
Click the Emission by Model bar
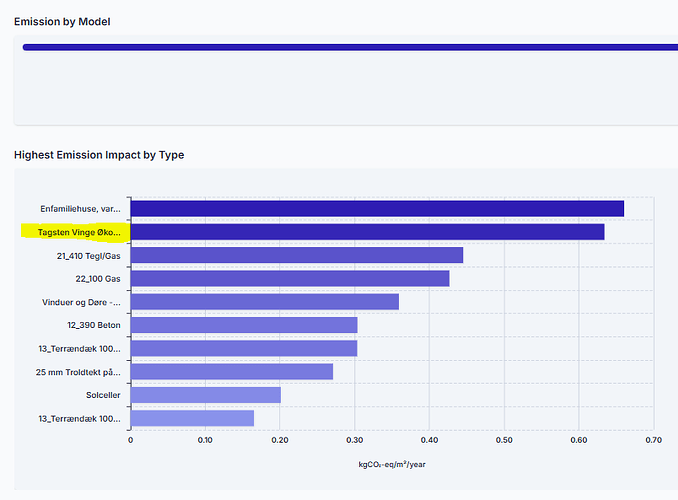pyautogui.click(x=350, y=46)
